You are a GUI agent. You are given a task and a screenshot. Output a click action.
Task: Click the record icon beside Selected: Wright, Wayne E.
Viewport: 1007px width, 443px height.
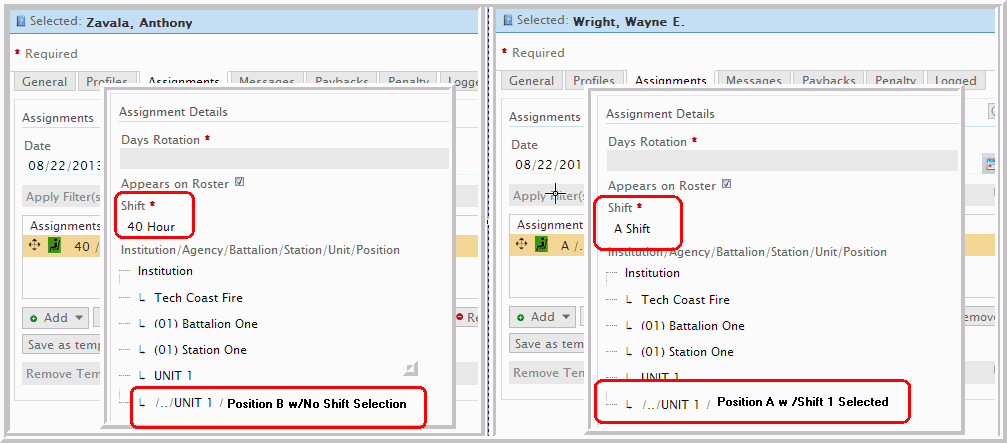[508, 20]
